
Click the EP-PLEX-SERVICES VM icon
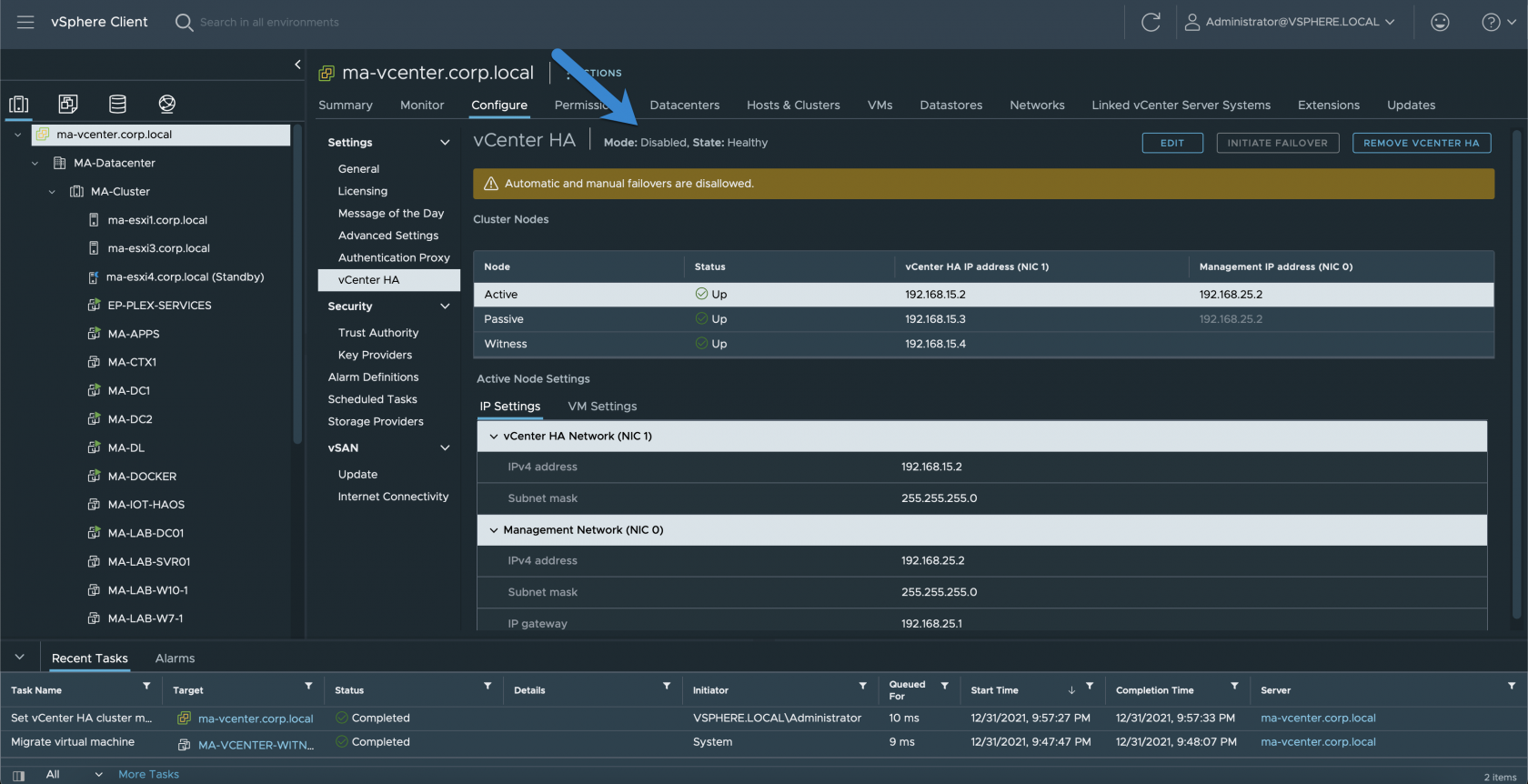click(x=94, y=306)
